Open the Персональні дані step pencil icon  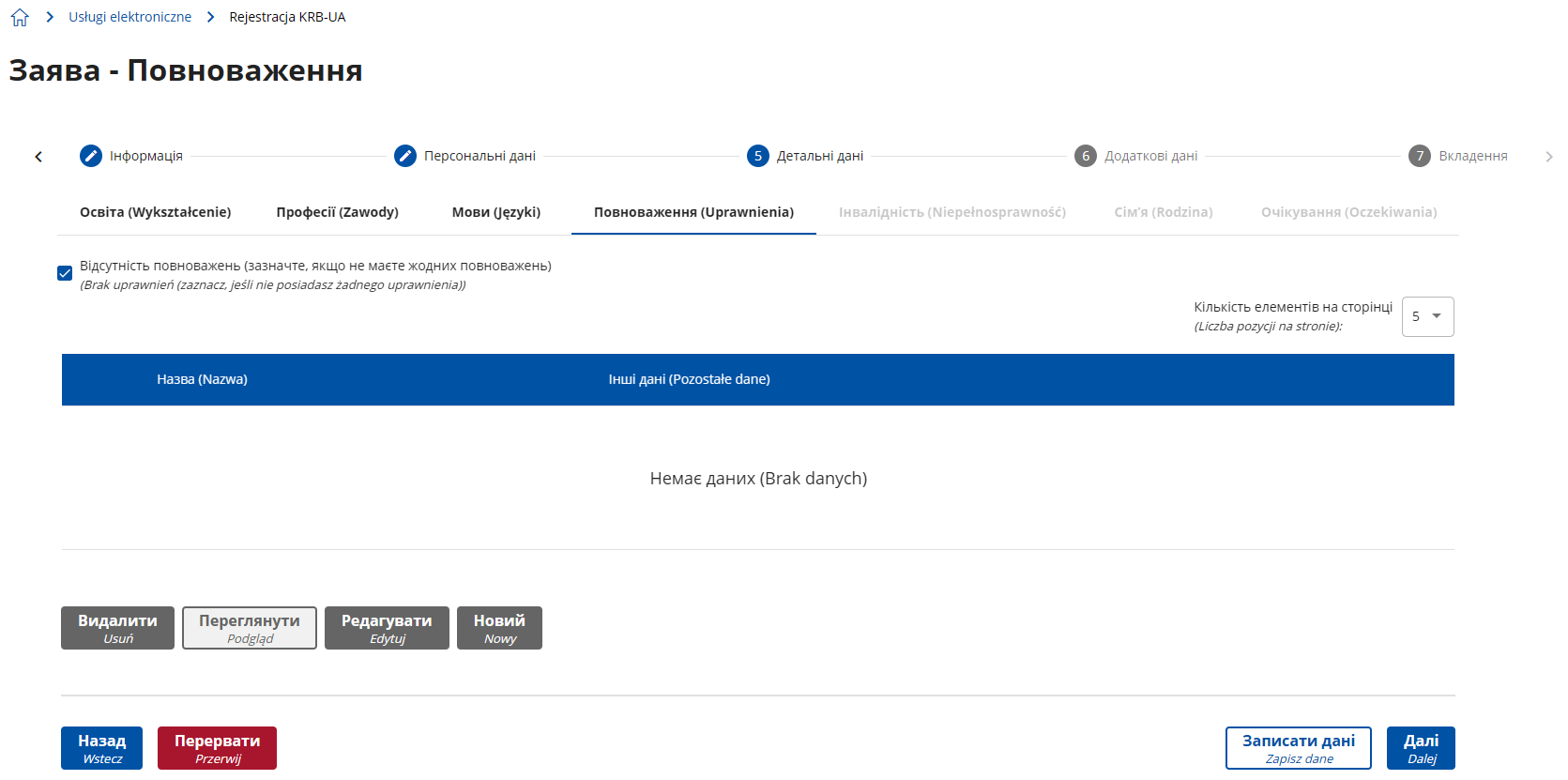coord(405,156)
